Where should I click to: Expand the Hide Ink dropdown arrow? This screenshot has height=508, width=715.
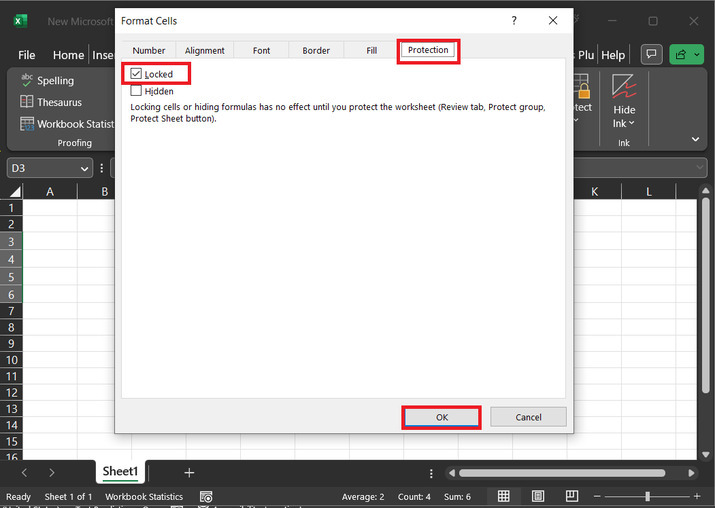pyautogui.click(x=632, y=123)
